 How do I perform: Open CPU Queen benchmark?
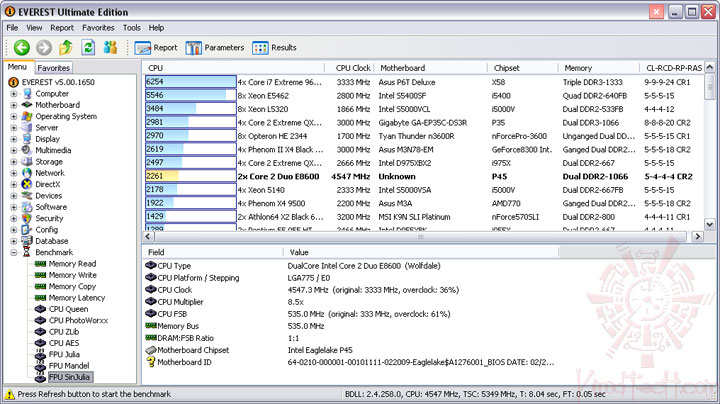tap(68, 309)
